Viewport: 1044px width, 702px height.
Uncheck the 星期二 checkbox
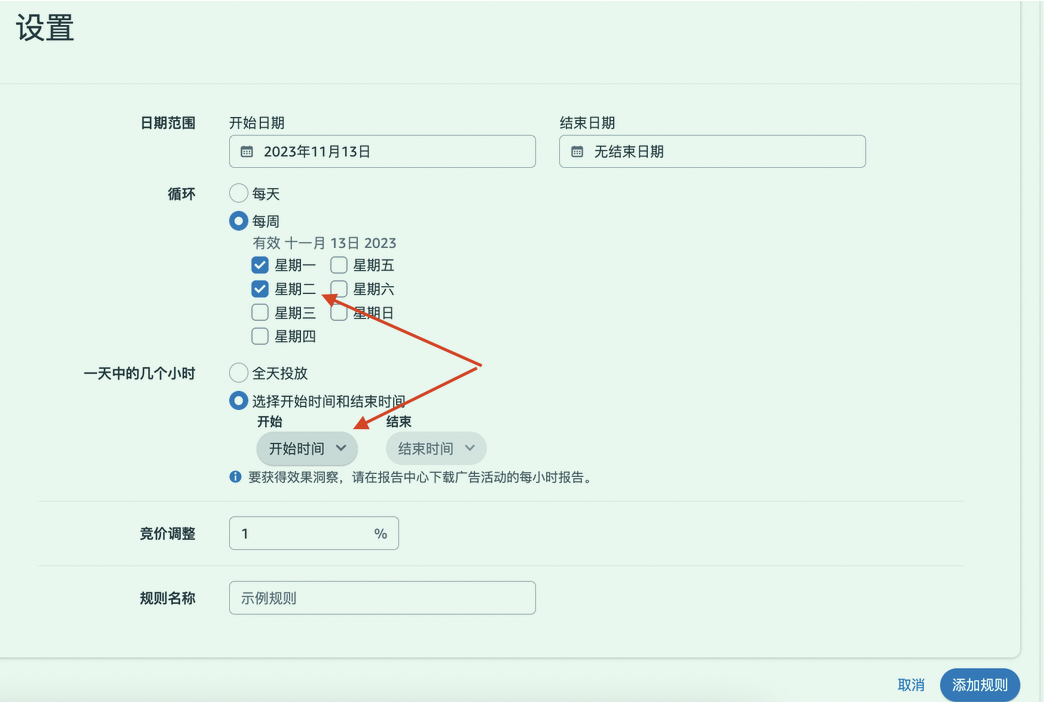(x=259, y=289)
